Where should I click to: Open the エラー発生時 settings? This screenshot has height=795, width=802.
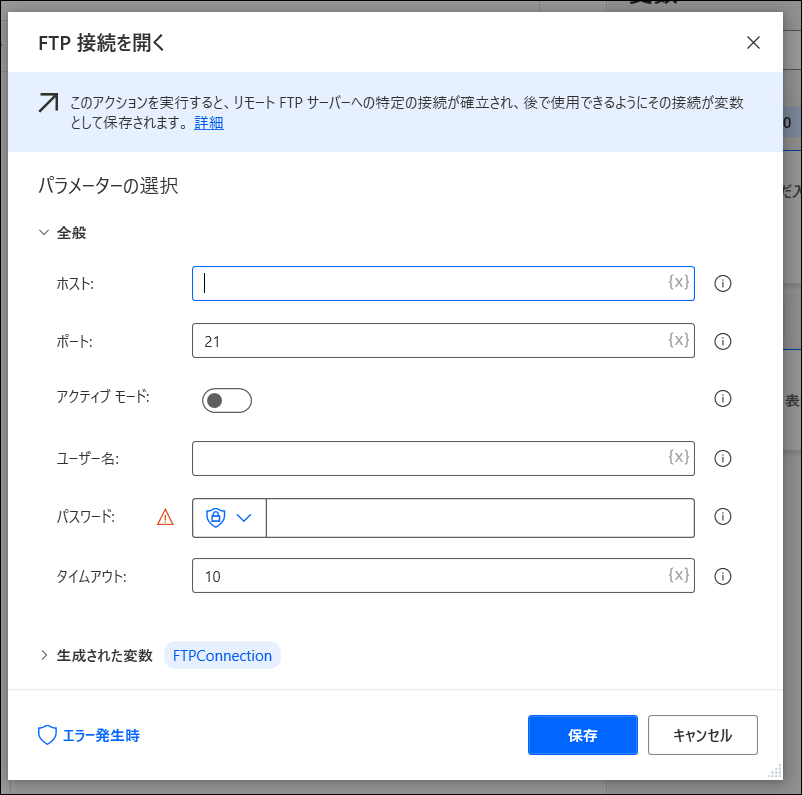(x=89, y=736)
